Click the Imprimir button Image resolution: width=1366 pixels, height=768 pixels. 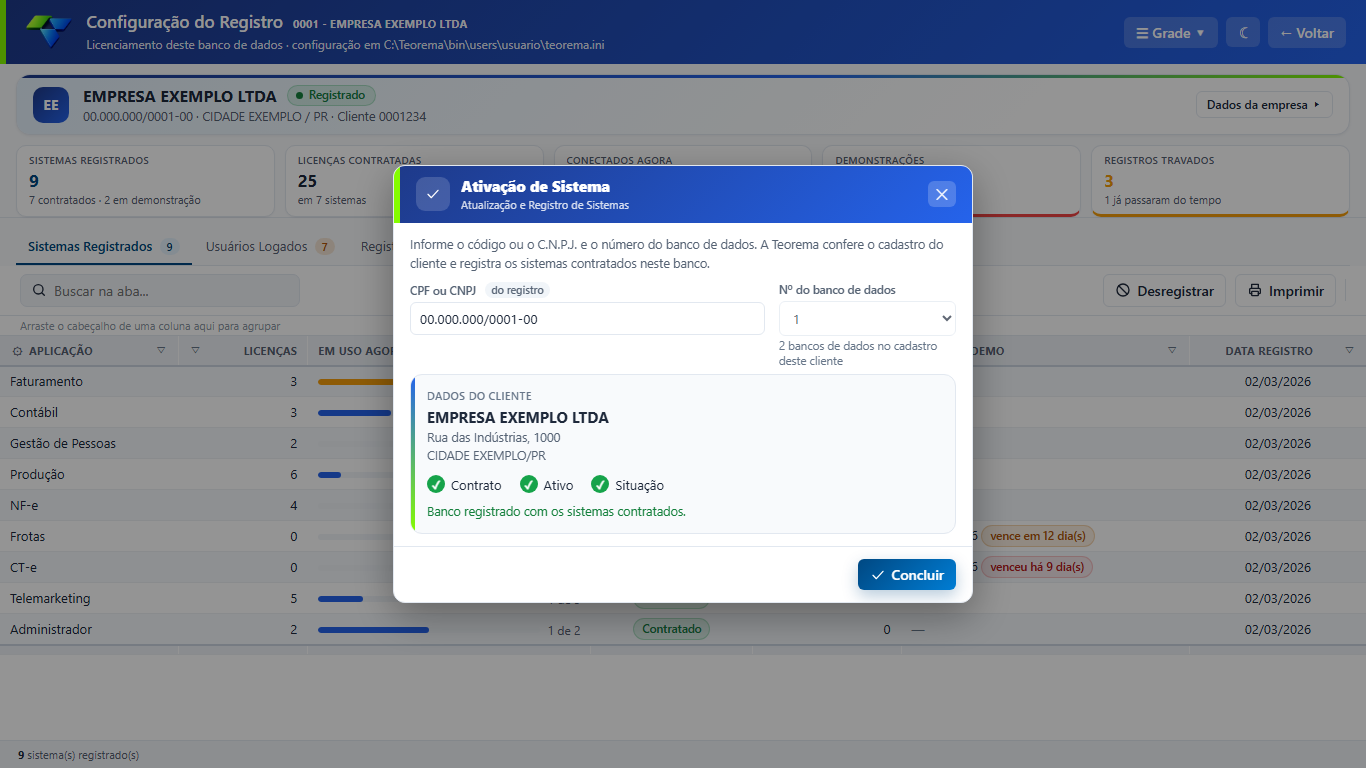pos(1286,291)
